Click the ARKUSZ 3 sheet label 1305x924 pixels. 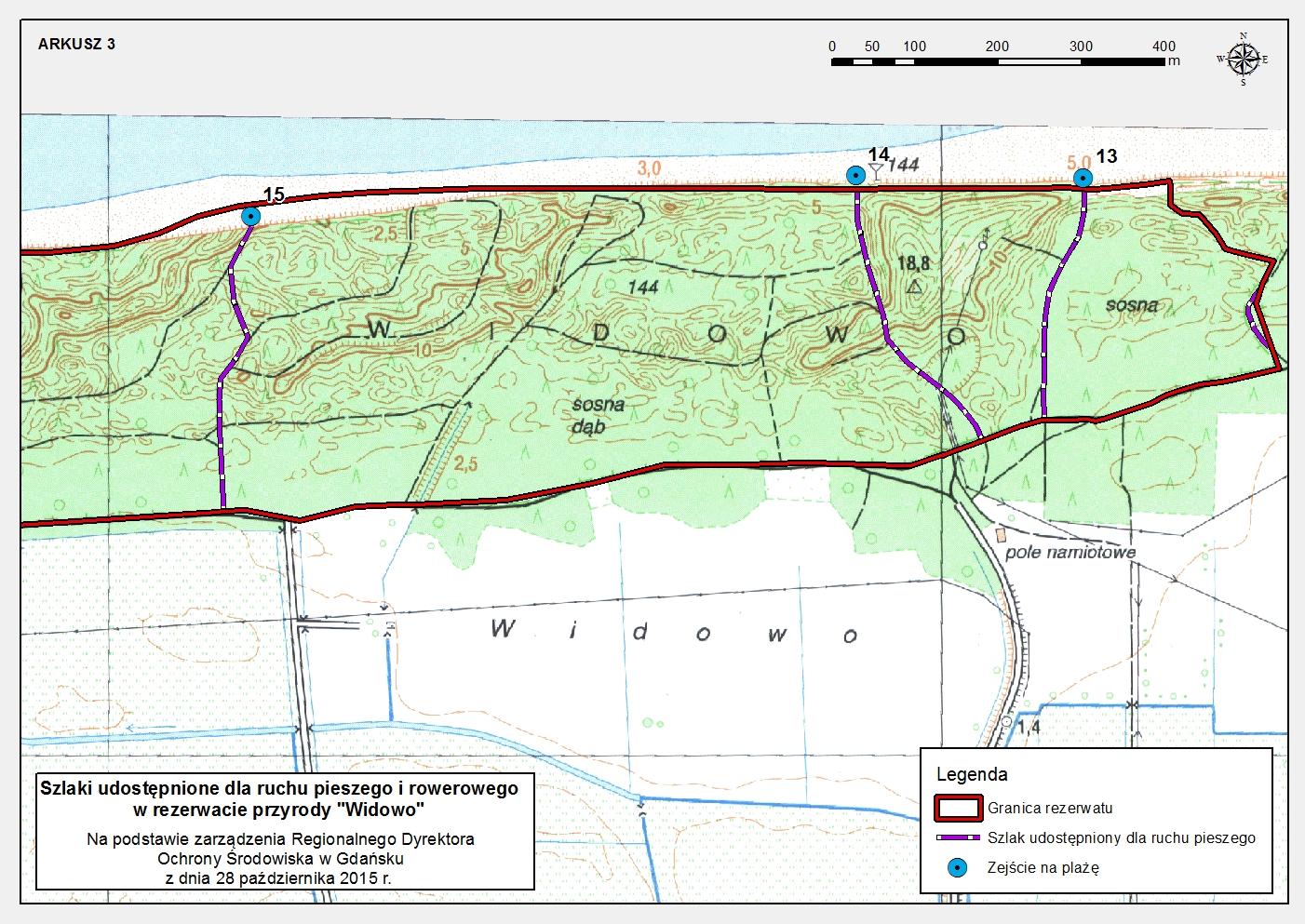tap(77, 44)
